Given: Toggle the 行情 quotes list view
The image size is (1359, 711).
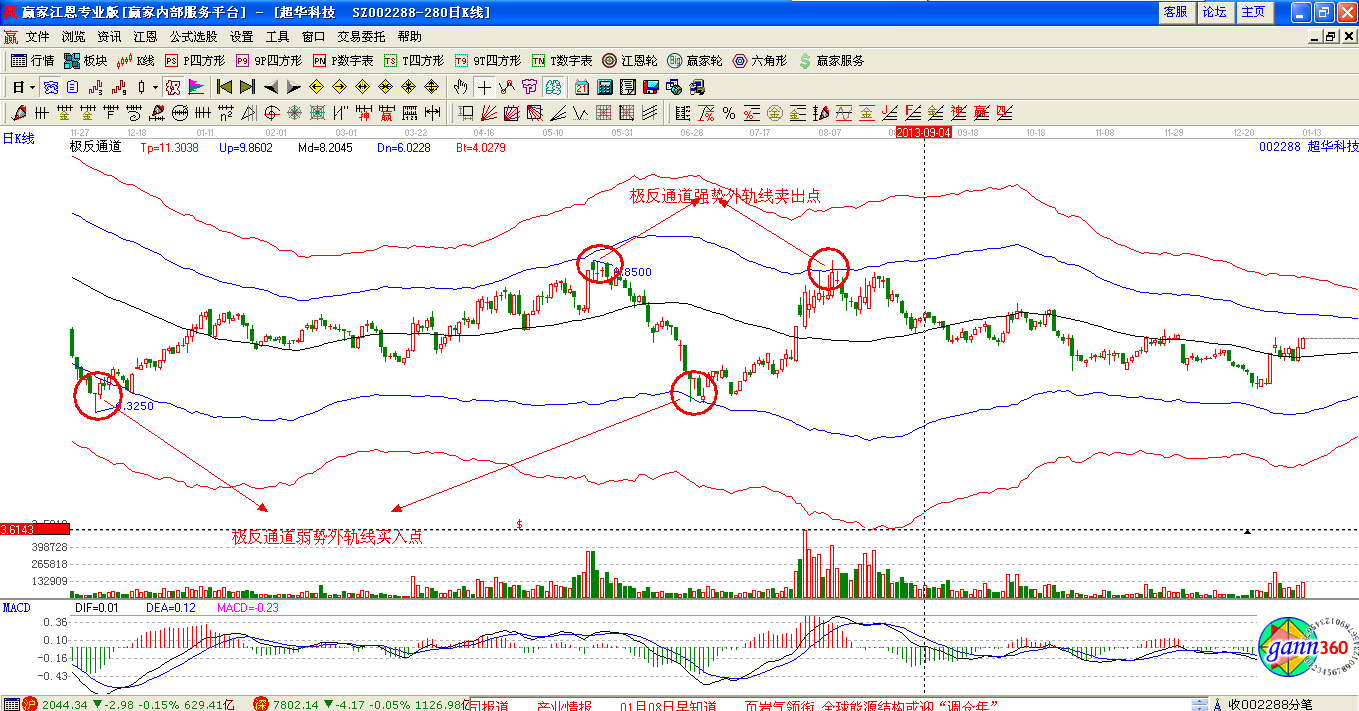Looking at the screenshot, I should click(x=32, y=61).
